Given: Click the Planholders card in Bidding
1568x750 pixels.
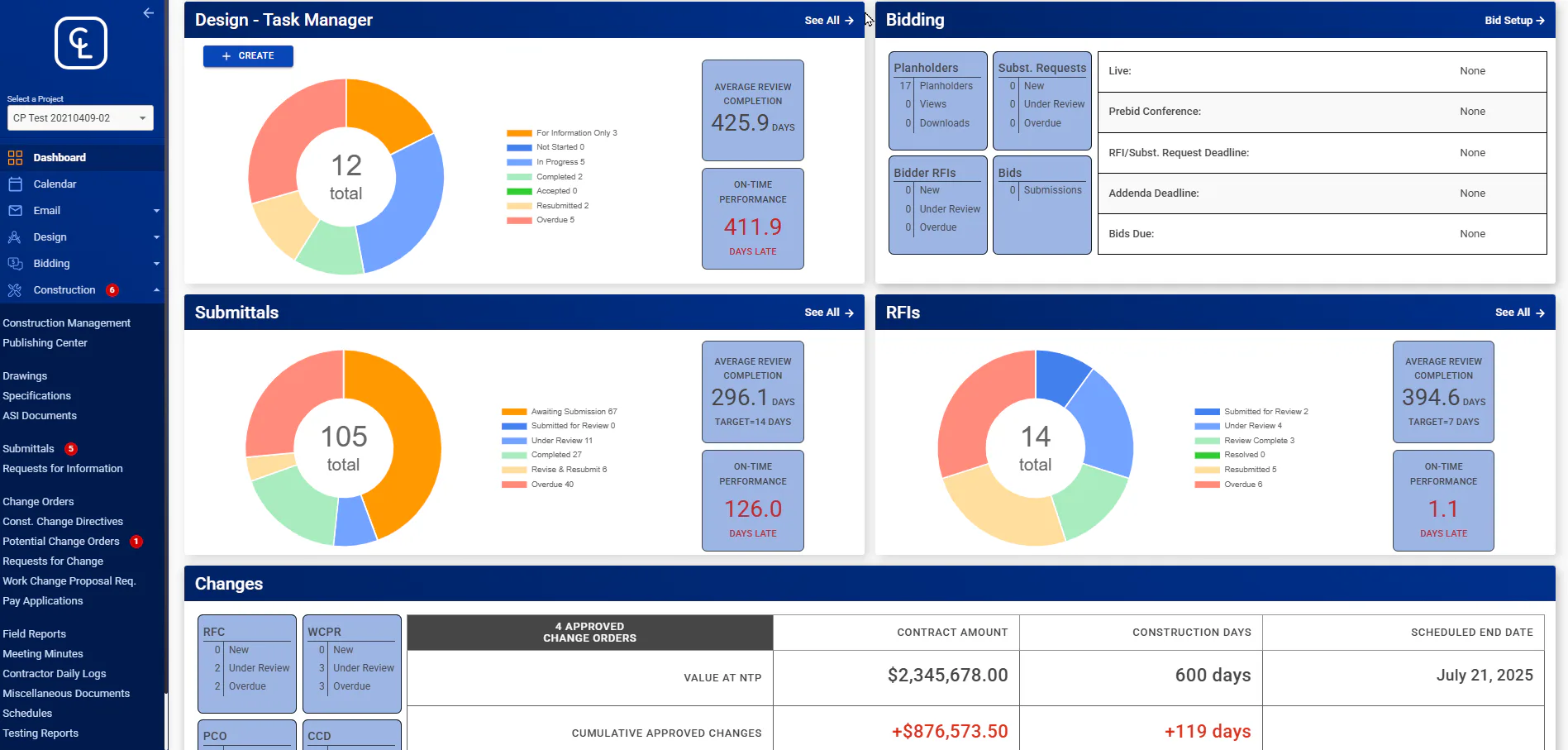Looking at the screenshot, I should (x=938, y=101).
